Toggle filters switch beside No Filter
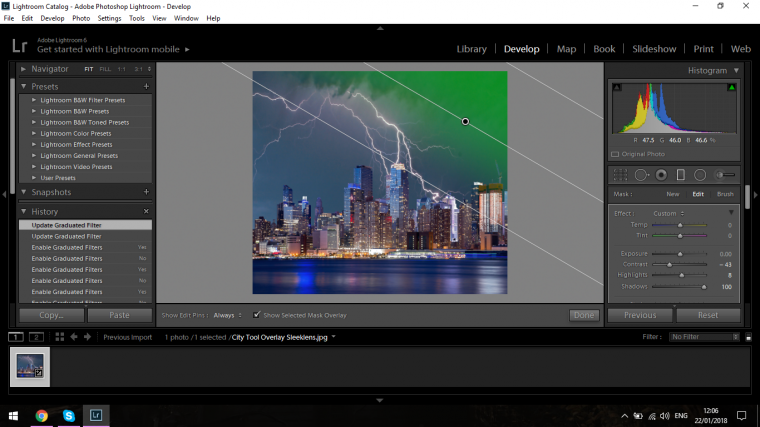 click(x=748, y=337)
